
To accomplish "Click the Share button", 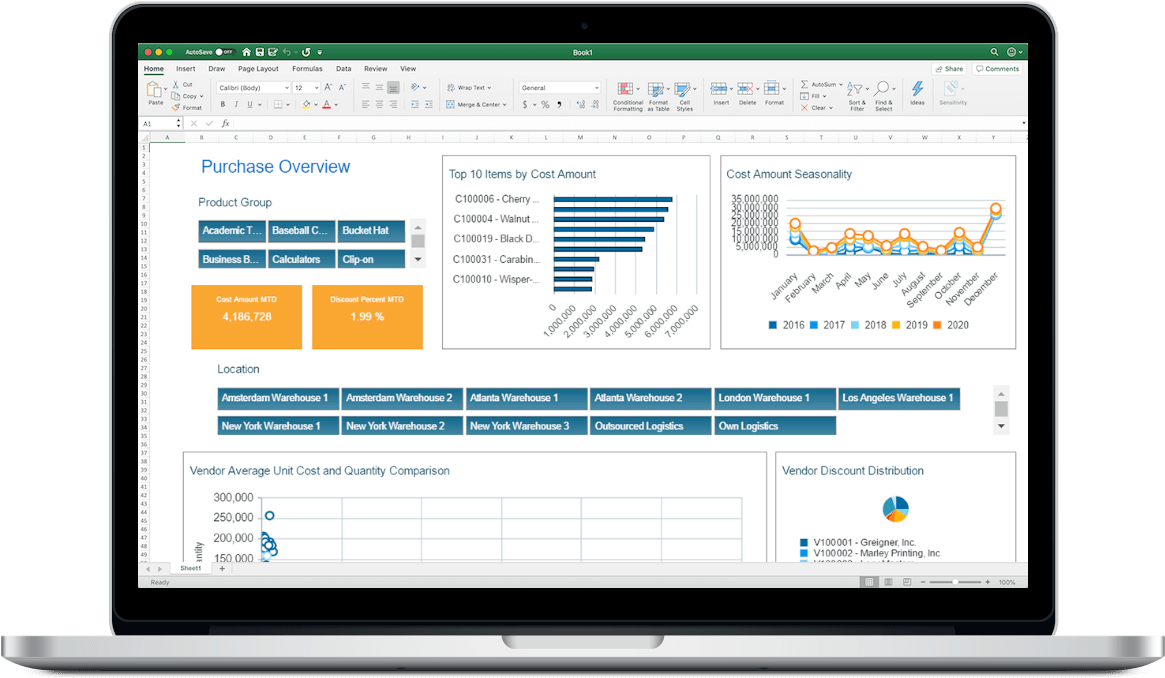I will pos(949,69).
